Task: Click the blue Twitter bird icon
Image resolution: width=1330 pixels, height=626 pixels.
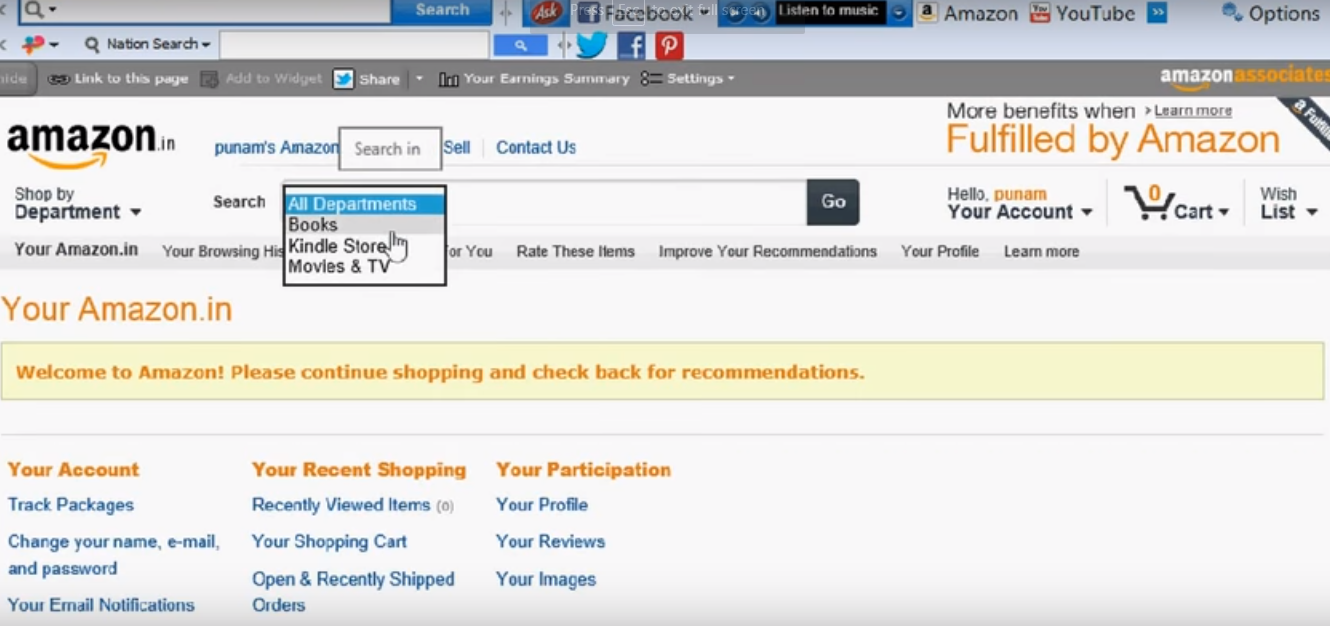Action: (592, 45)
